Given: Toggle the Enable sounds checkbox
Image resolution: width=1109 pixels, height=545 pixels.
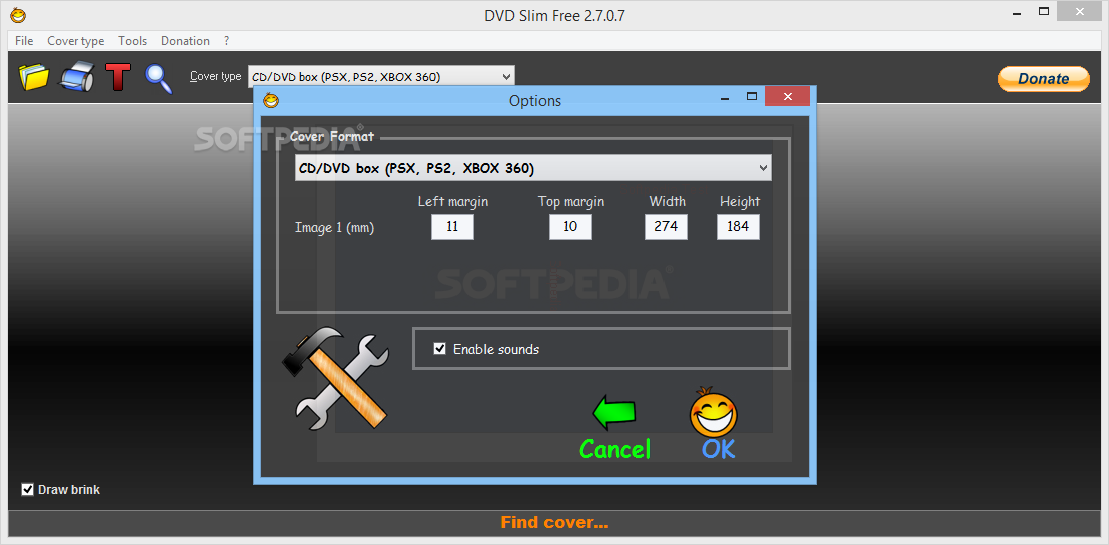Looking at the screenshot, I should [x=439, y=348].
